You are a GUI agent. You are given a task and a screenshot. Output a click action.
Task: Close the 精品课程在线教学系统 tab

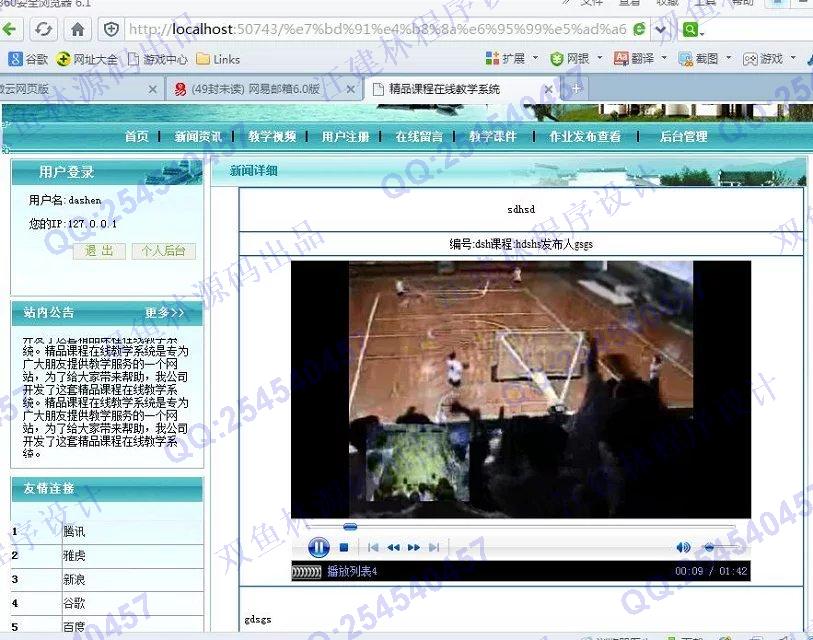(549, 89)
